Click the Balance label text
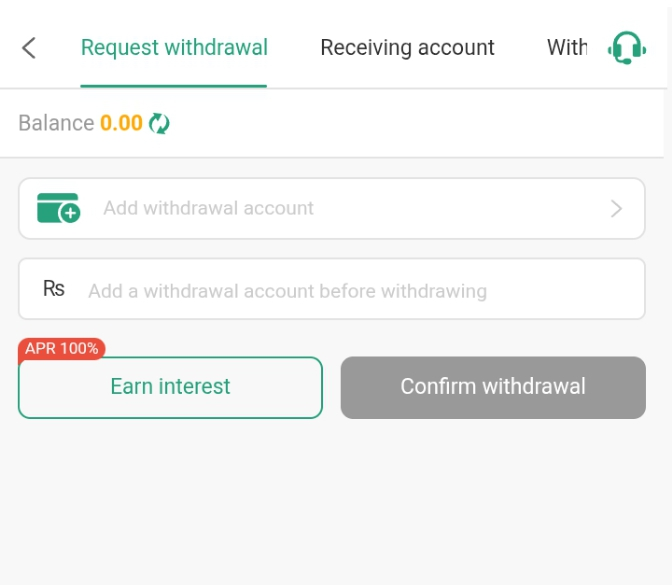Screen dimensions: 672x585 point(56,123)
